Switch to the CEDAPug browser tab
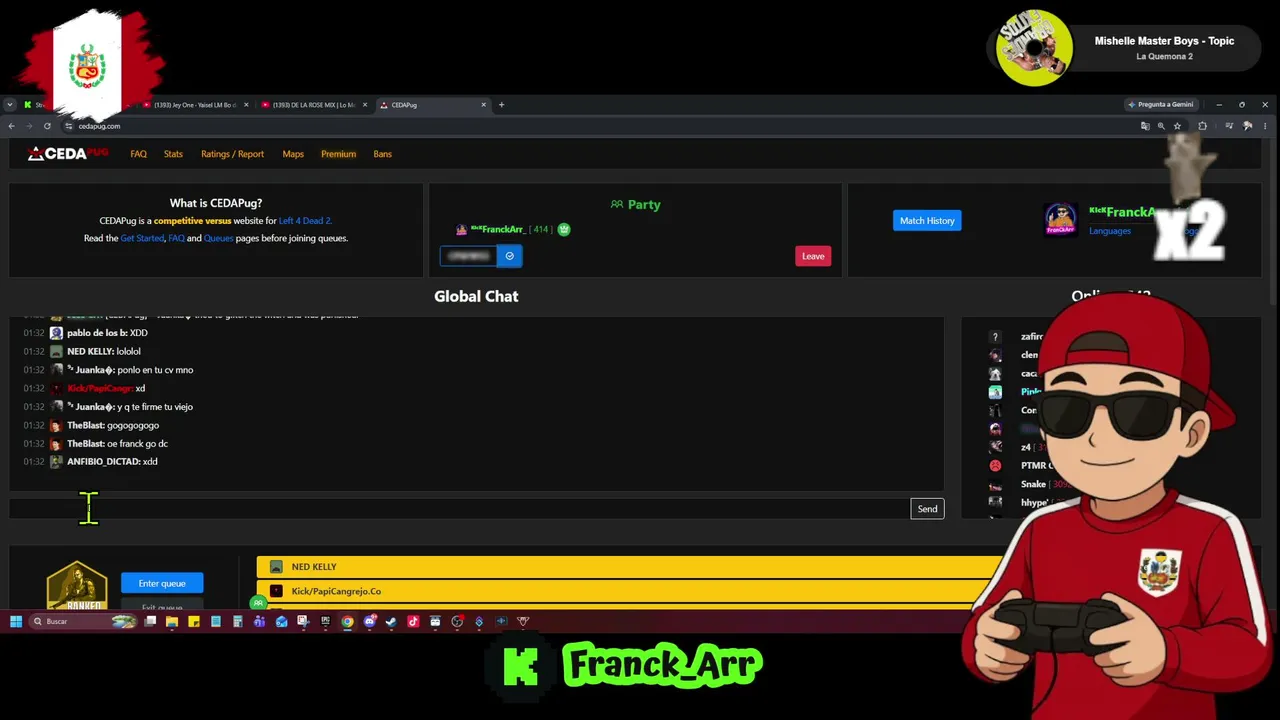This screenshot has width=1280, height=720. pos(434,105)
